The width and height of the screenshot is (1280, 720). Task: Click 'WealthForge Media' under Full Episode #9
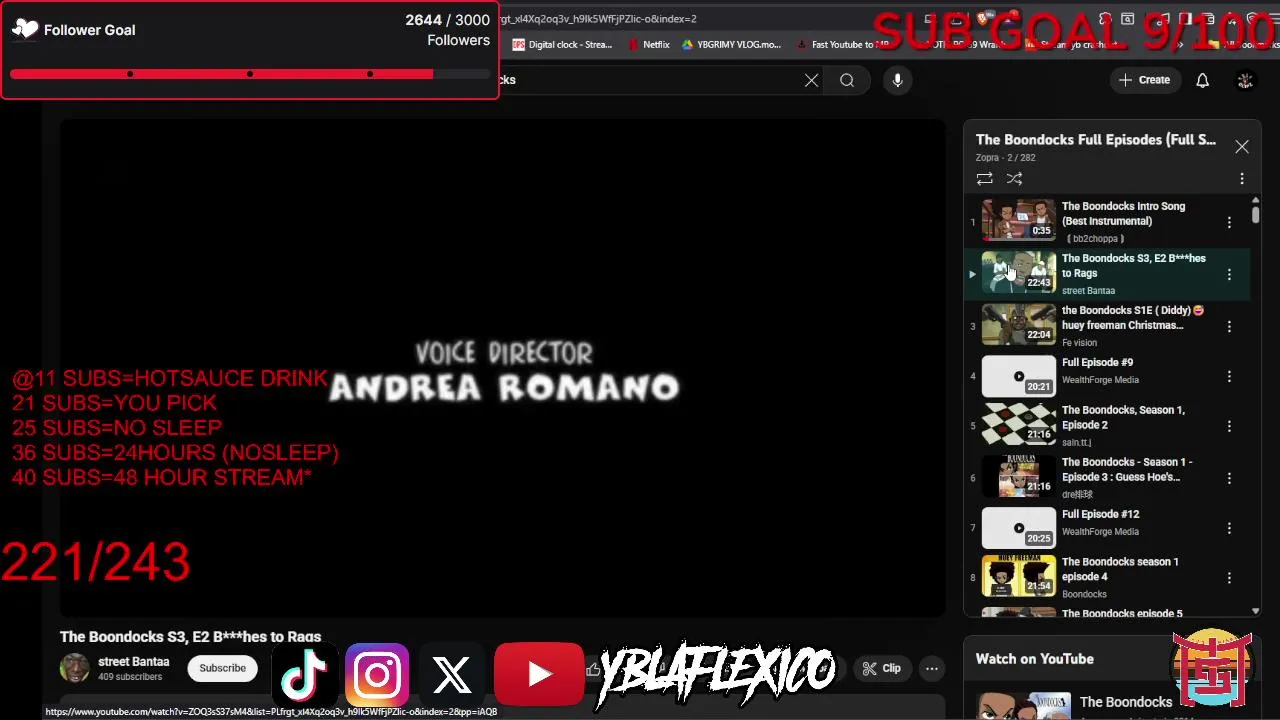pos(1100,380)
